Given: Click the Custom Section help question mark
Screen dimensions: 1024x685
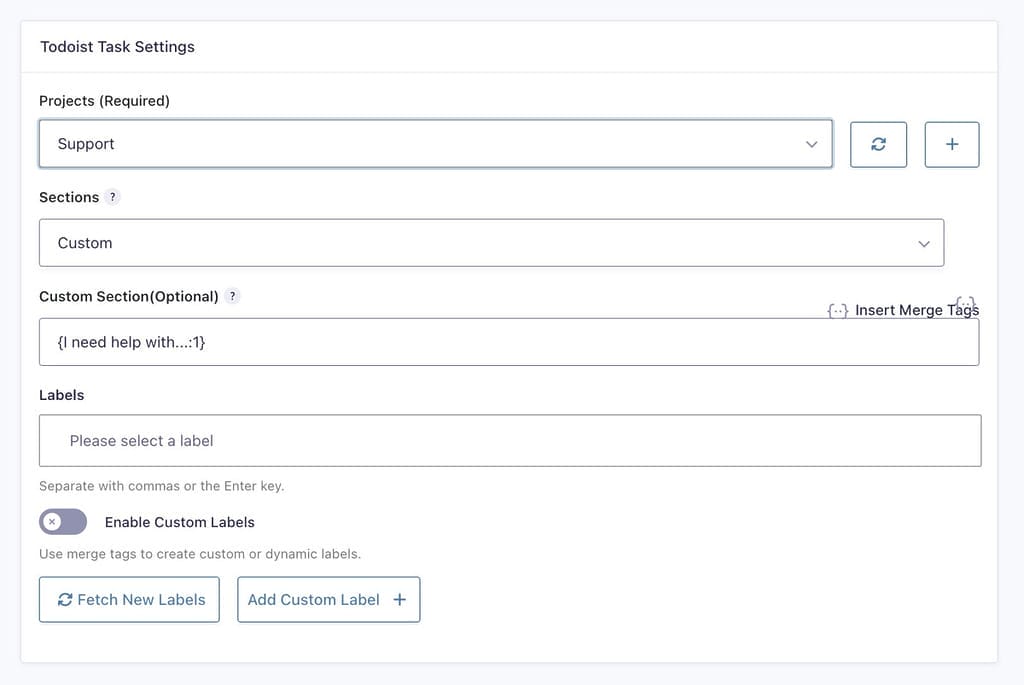Looking at the screenshot, I should [232, 296].
